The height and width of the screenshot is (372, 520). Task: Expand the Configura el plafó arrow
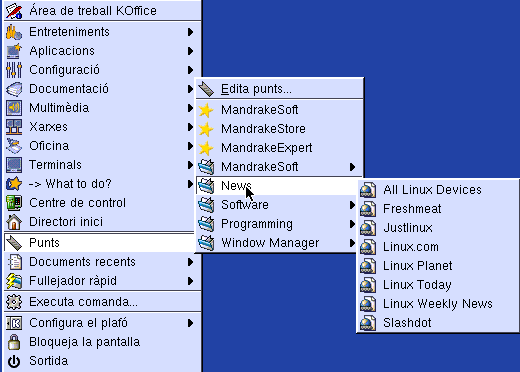coord(190,323)
